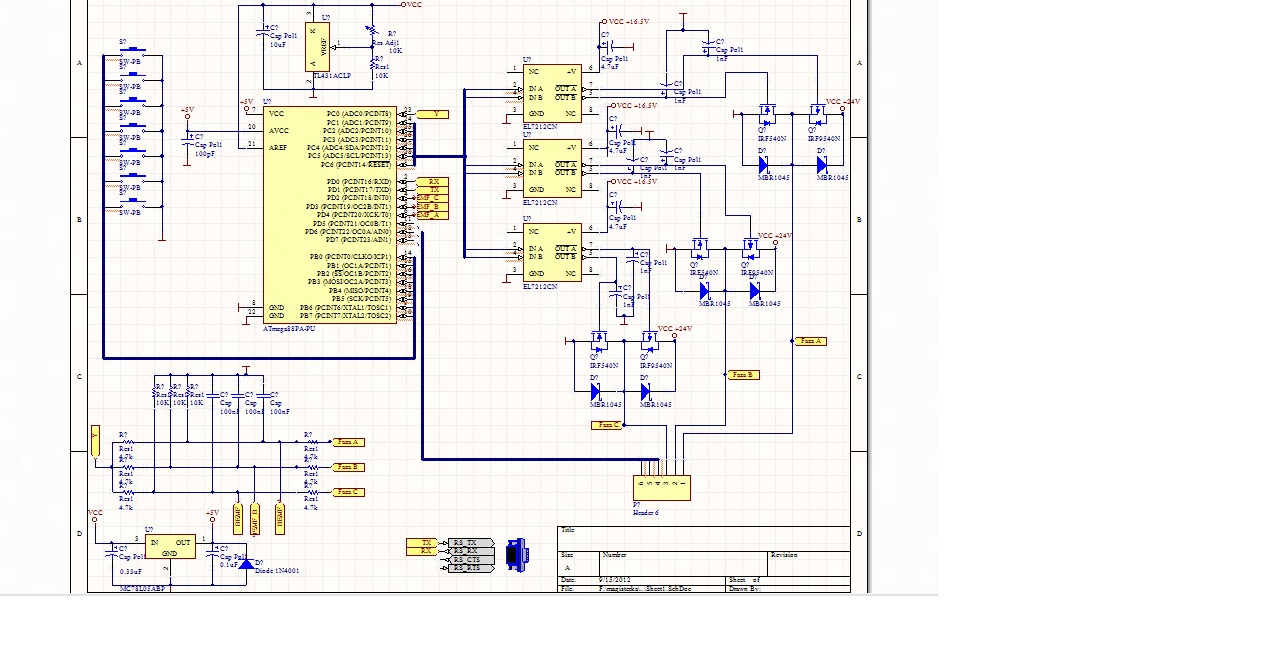The width and height of the screenshot is (1274, 655).
Task: Click the bottommost SW-PB push button
Action: click(x=132, y=203)
